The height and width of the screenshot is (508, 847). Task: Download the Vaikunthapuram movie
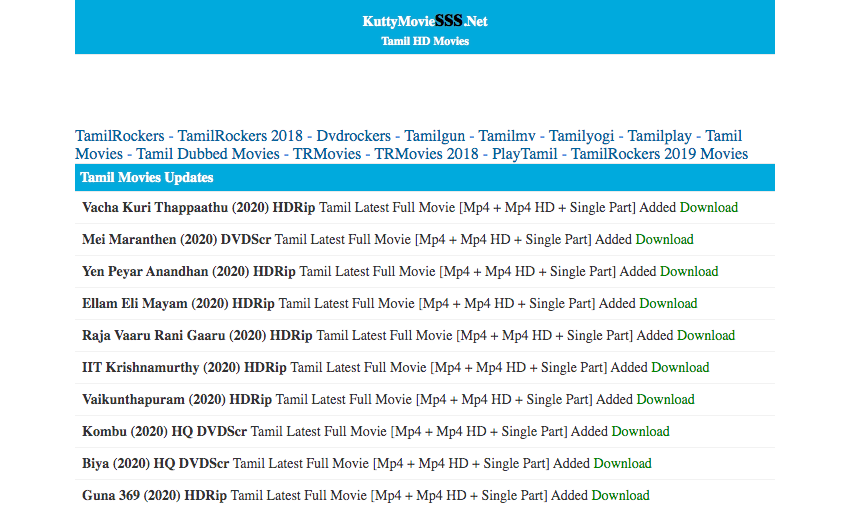point(665,399)
